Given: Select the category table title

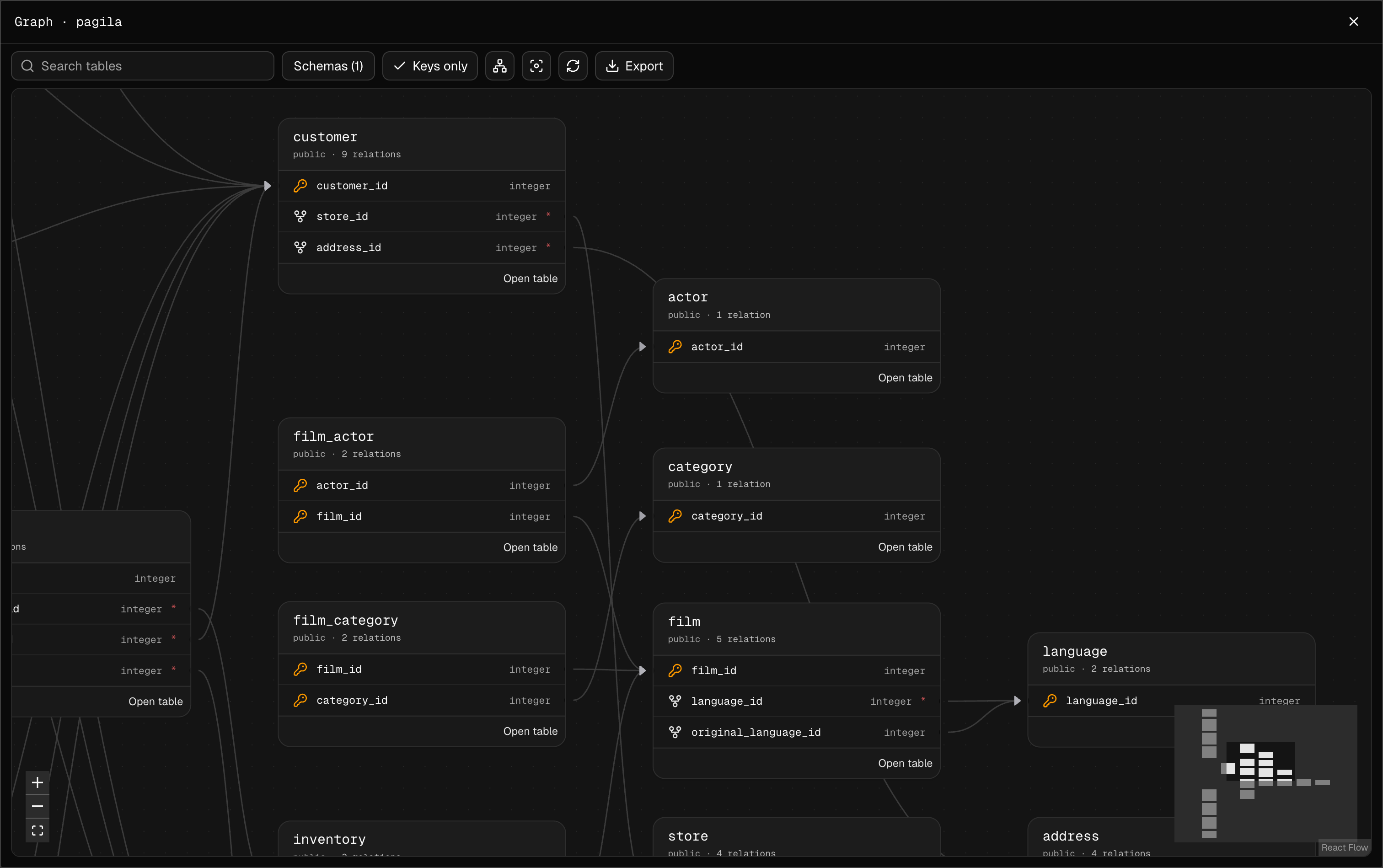Looking at the screenshot, I should (x=700, y=467).
